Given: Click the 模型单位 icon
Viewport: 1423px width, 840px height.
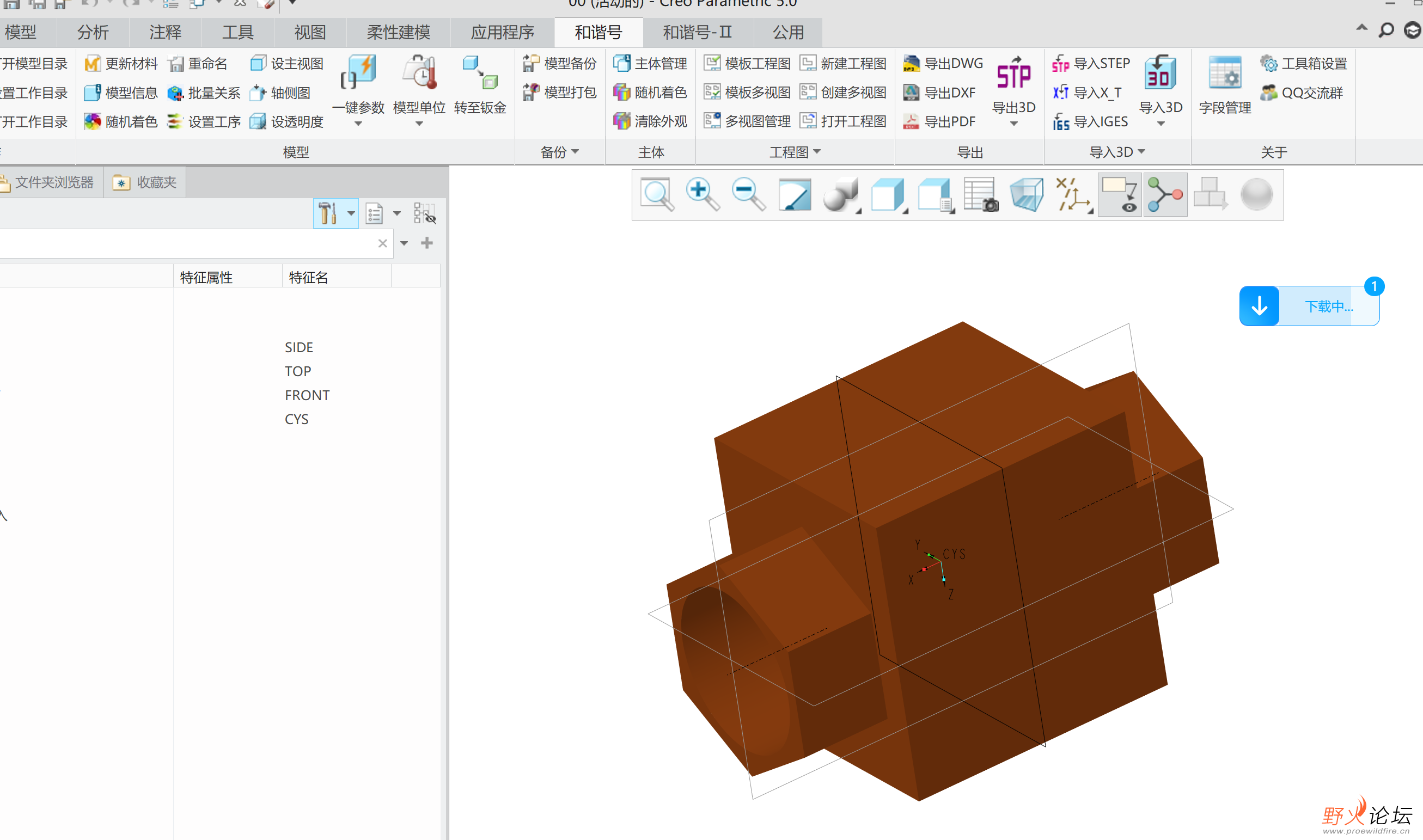Looking at the screenshot, I should 419,72.
